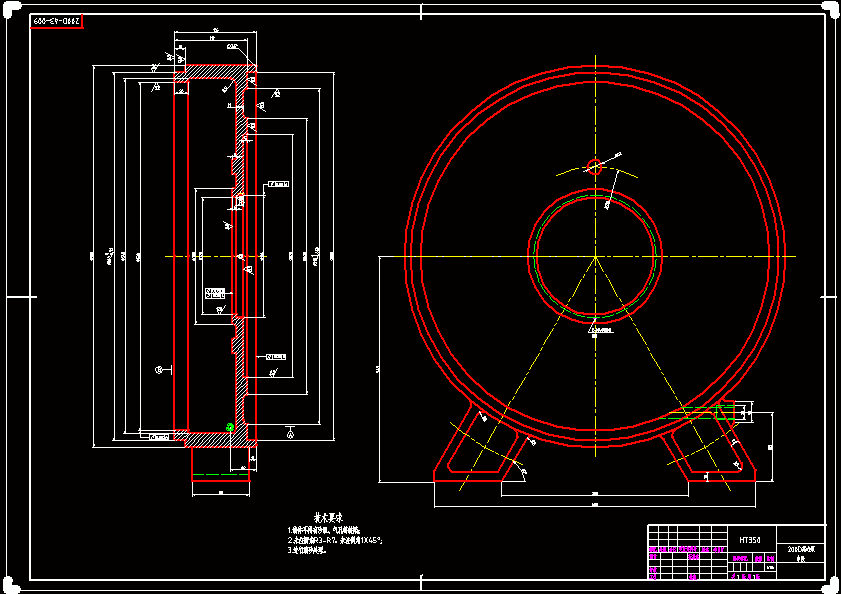Viewport: 841px width, 594px height.
Task: Pick the green circle marker in the section view
Action: (x=230, y=427)
